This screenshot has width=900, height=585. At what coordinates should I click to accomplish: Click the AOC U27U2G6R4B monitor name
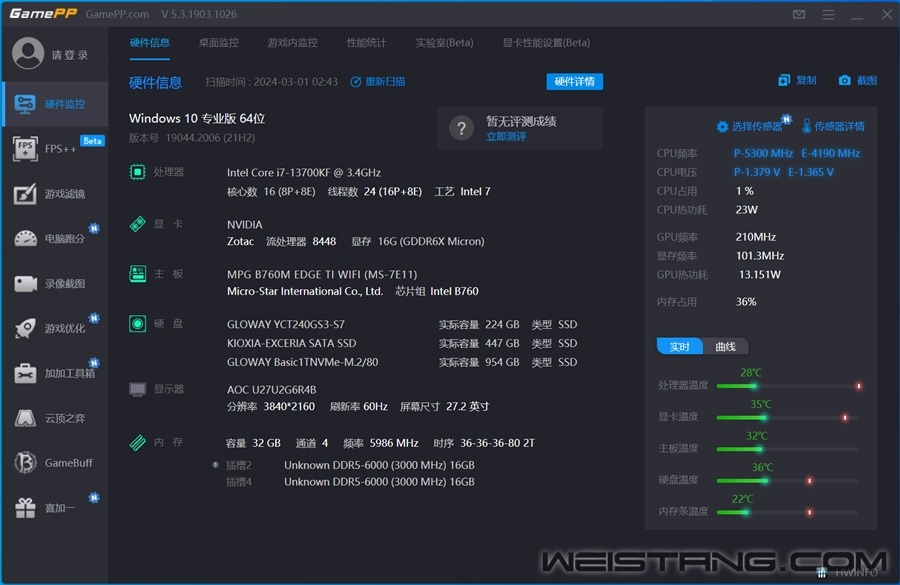point(271,390)
